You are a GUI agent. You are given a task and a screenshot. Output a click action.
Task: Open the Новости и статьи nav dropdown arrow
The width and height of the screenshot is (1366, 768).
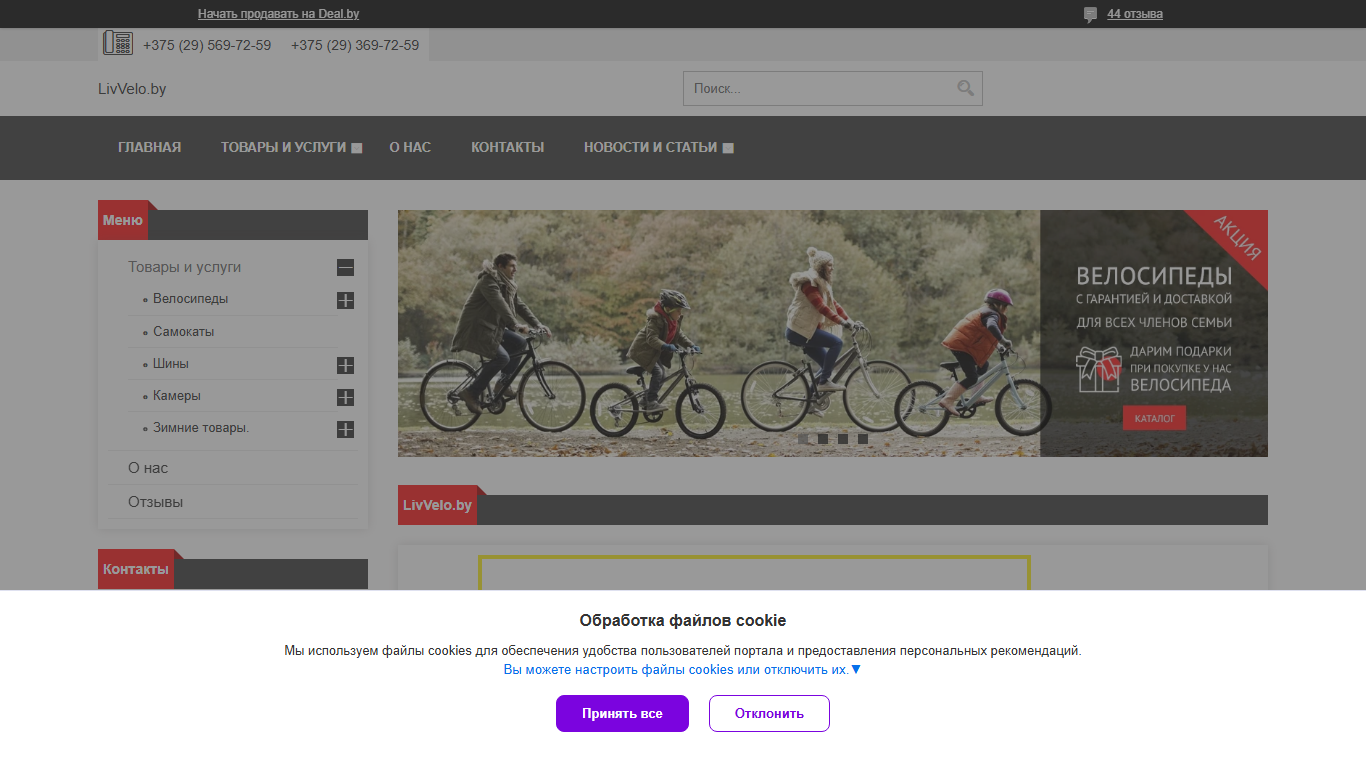(x=728, y=148)
